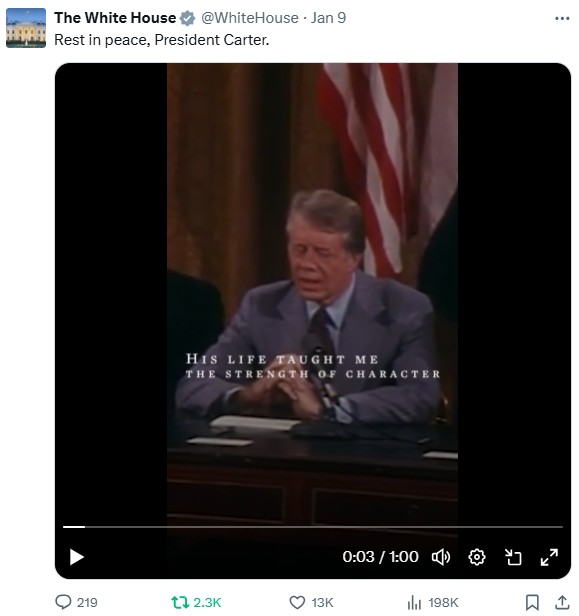Image resolution: width=579 pixels, height=616 pixels.
Task: Expand video to fullscreen
Action: pos(549,557)
